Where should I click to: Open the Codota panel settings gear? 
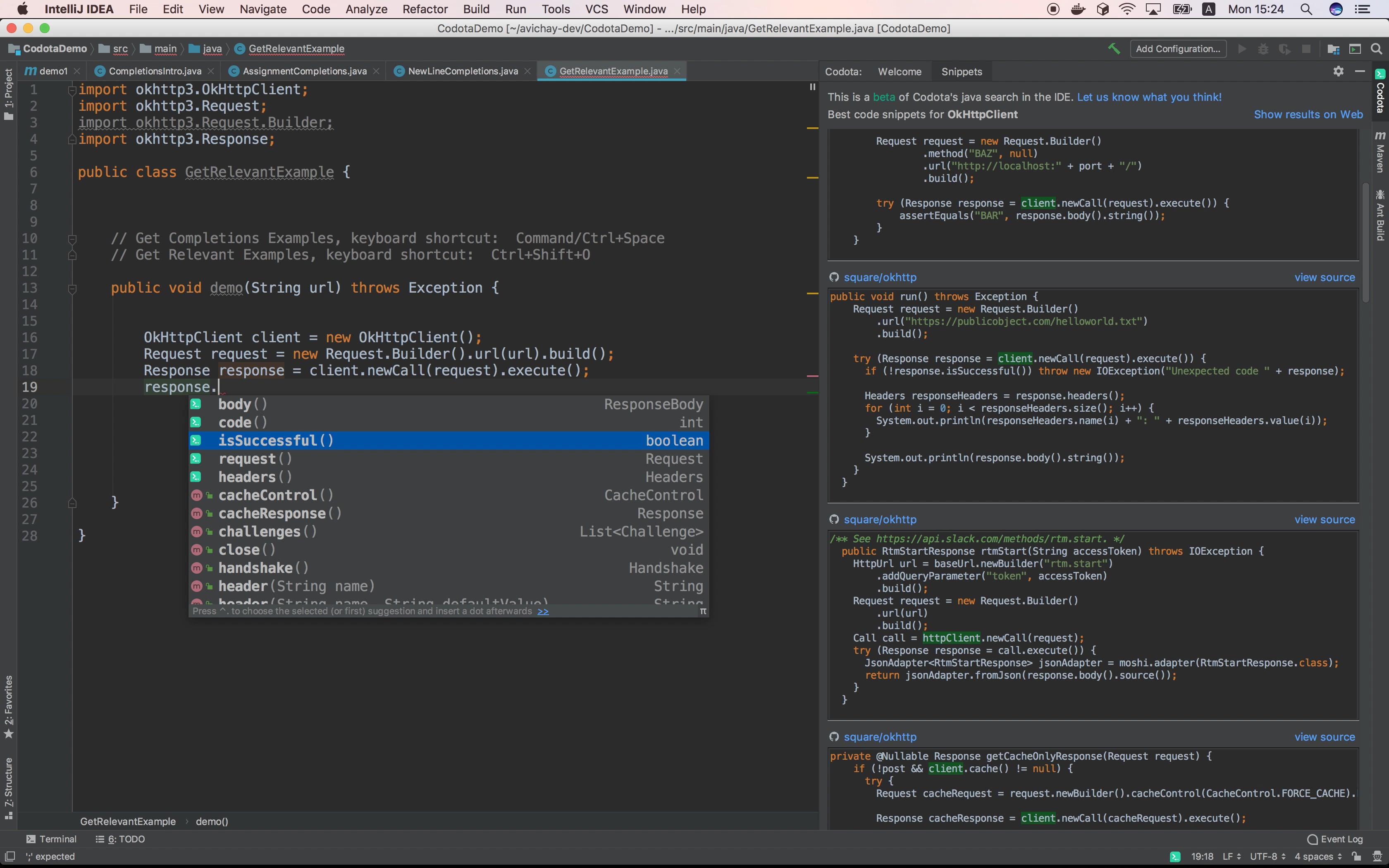[x=1339, y=71]
